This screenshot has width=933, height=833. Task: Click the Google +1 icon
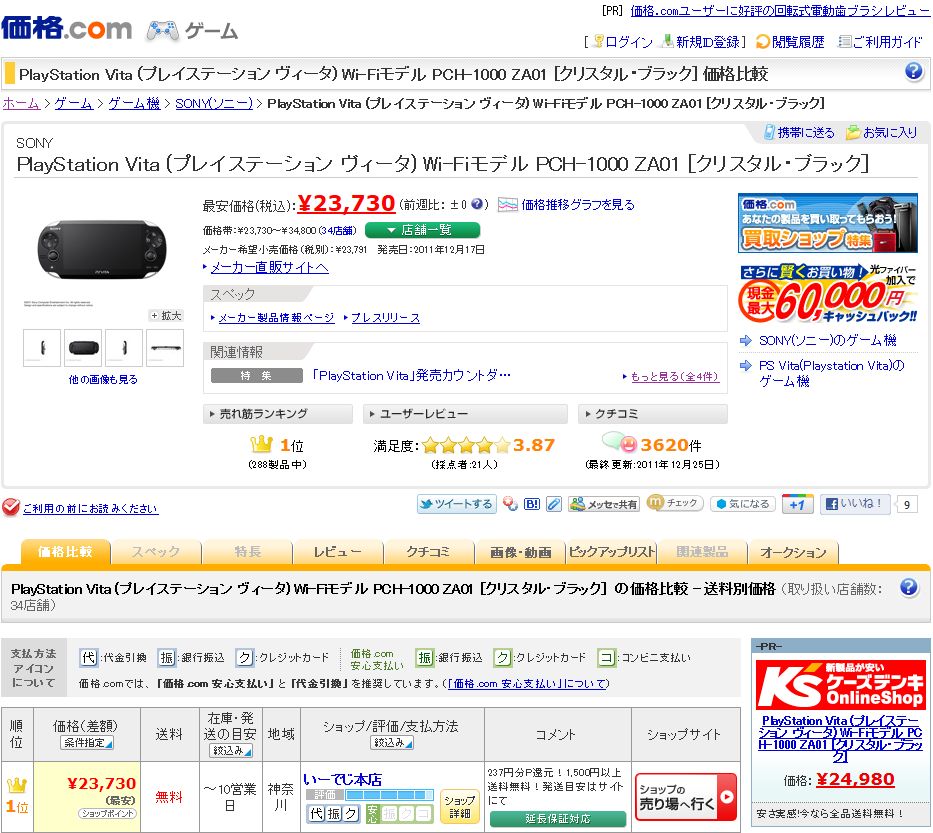point(797,505)
